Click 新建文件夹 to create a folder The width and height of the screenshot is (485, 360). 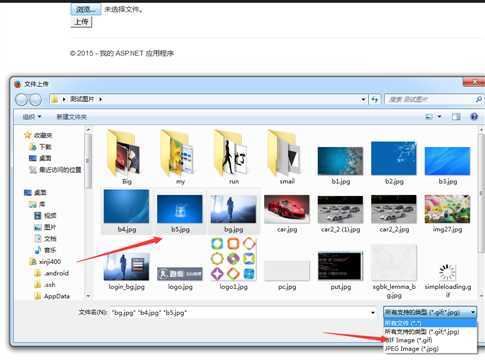coord(71,117)
